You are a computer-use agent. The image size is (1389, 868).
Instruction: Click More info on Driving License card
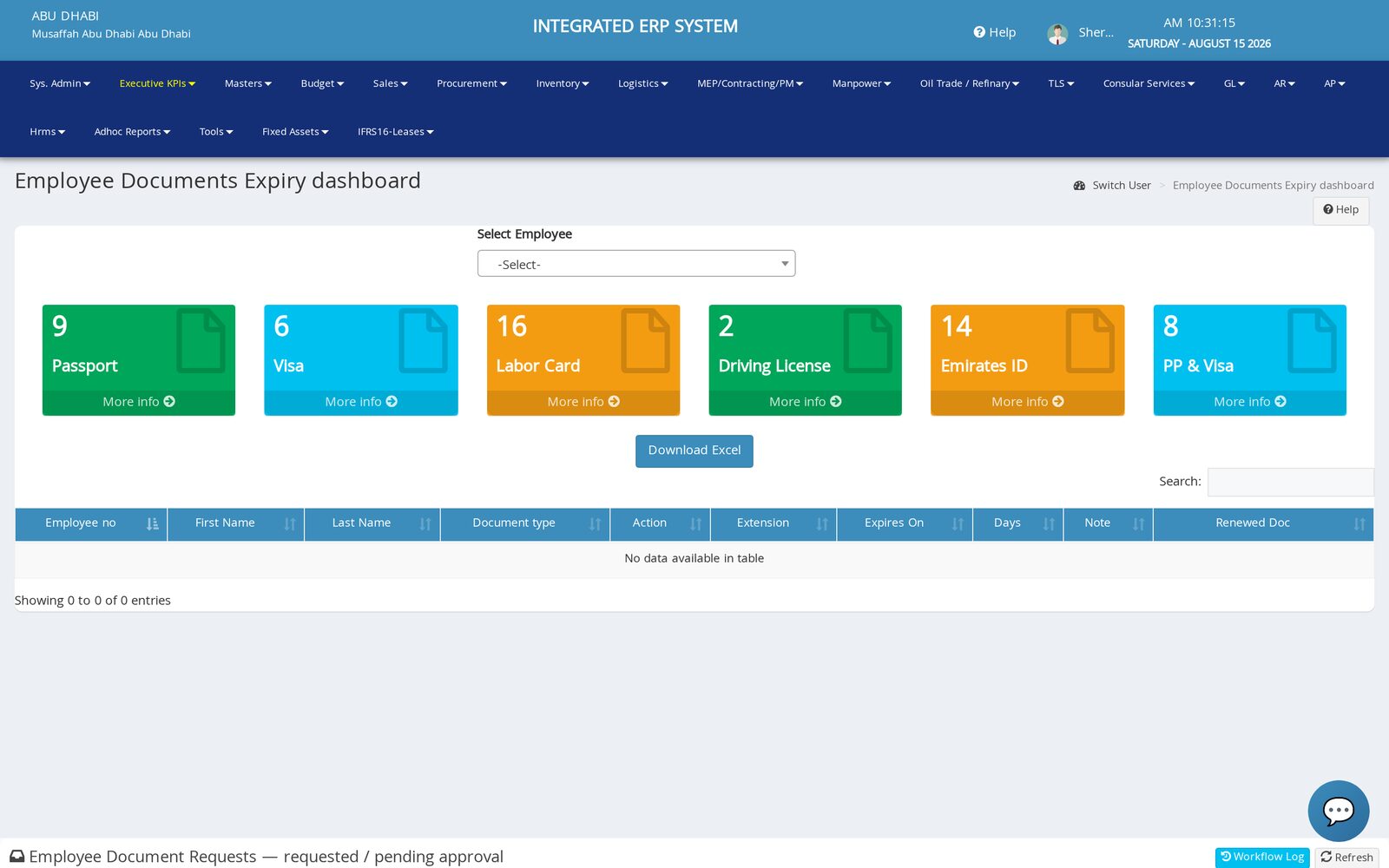click(x=806, y=402)
